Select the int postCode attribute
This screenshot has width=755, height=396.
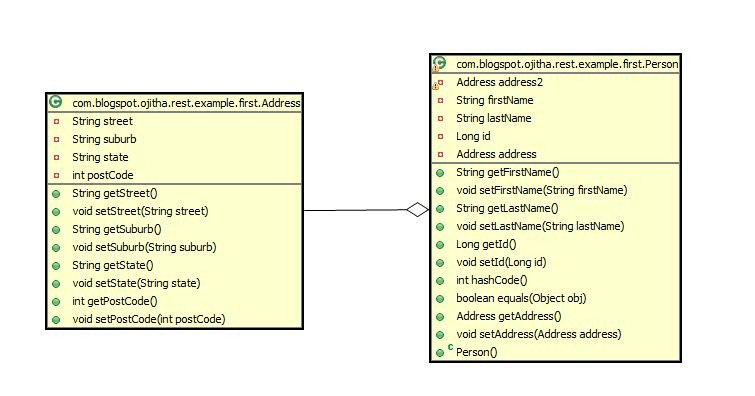point(103,175)
